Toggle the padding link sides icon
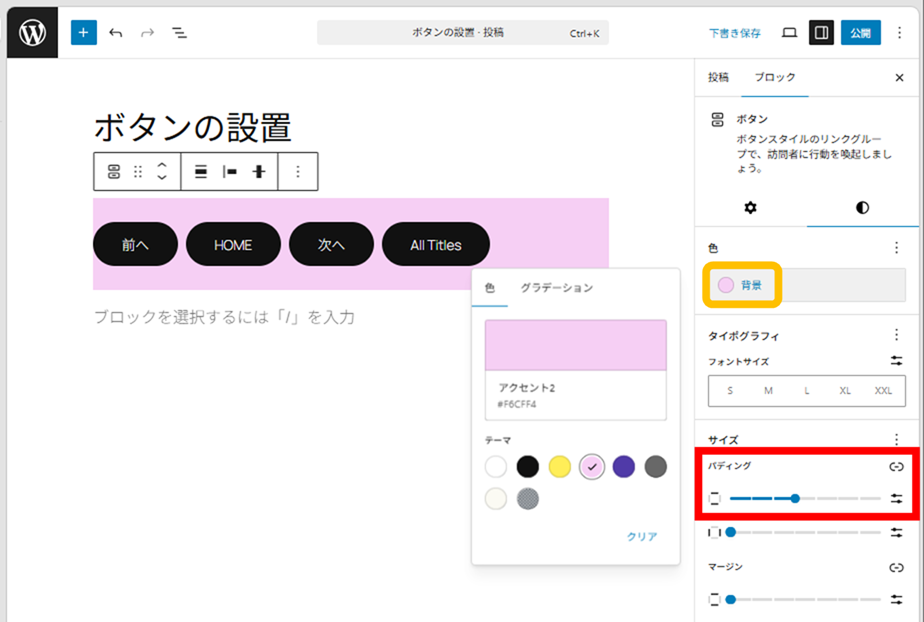The image size is (924, 622). (x=896, y=466)
